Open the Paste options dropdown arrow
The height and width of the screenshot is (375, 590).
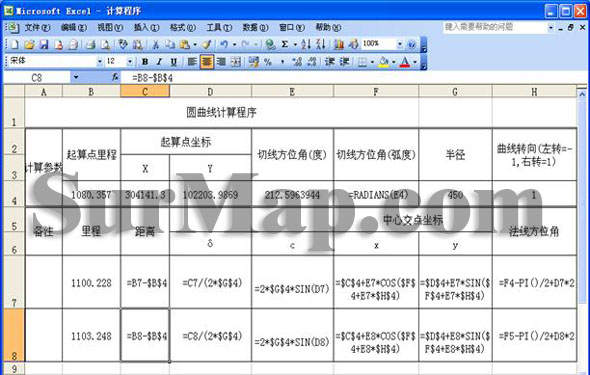(x=195, y=44)
